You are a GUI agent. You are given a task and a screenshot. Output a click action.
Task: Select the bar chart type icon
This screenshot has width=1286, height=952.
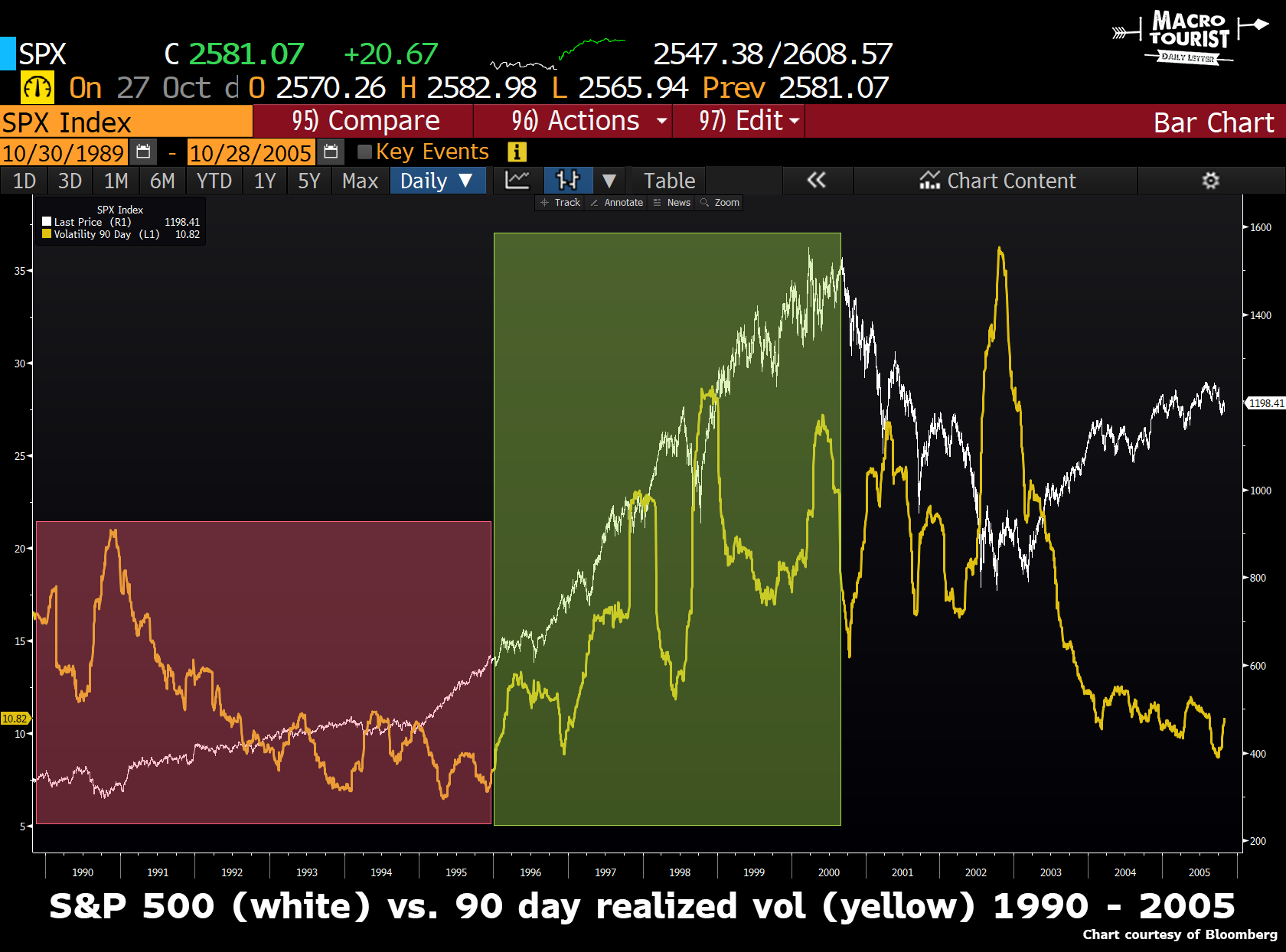pos(568,181)
